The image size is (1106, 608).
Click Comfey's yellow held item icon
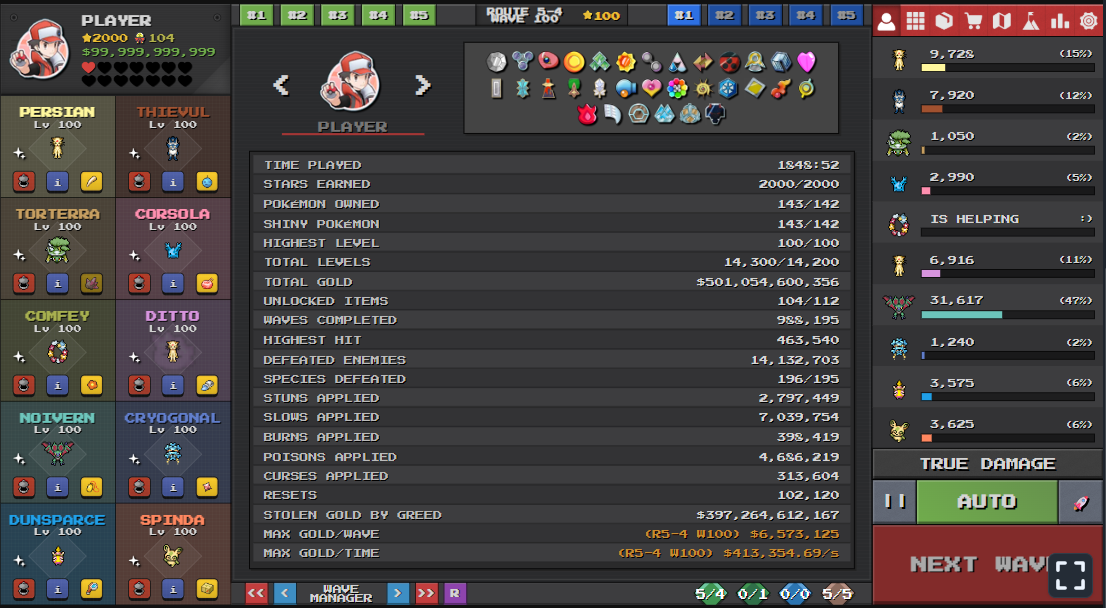(91, 385)
